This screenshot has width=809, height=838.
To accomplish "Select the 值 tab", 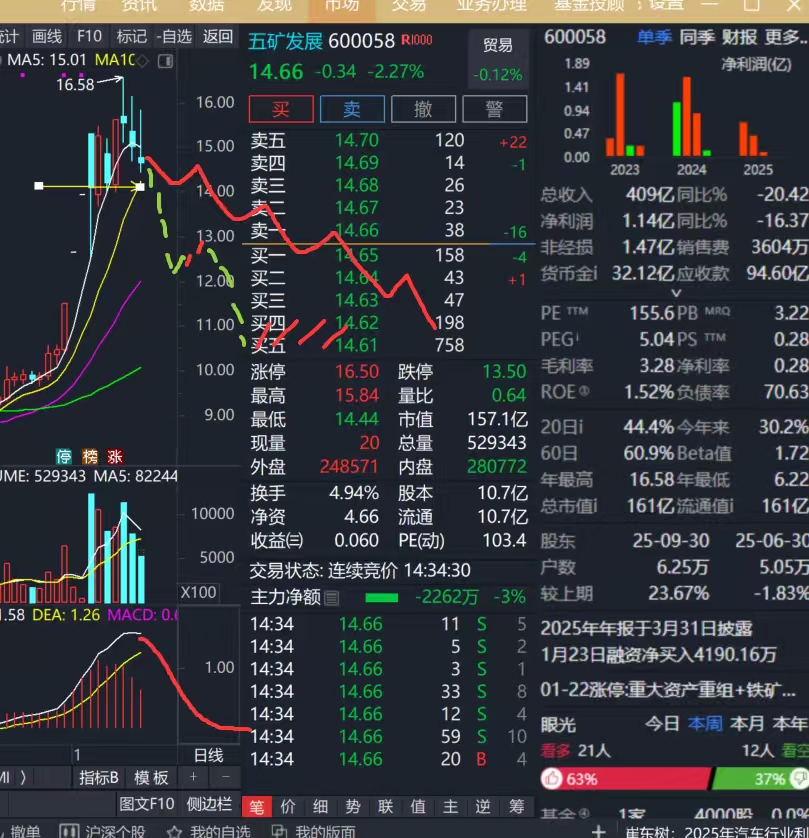I will [418, 806].
